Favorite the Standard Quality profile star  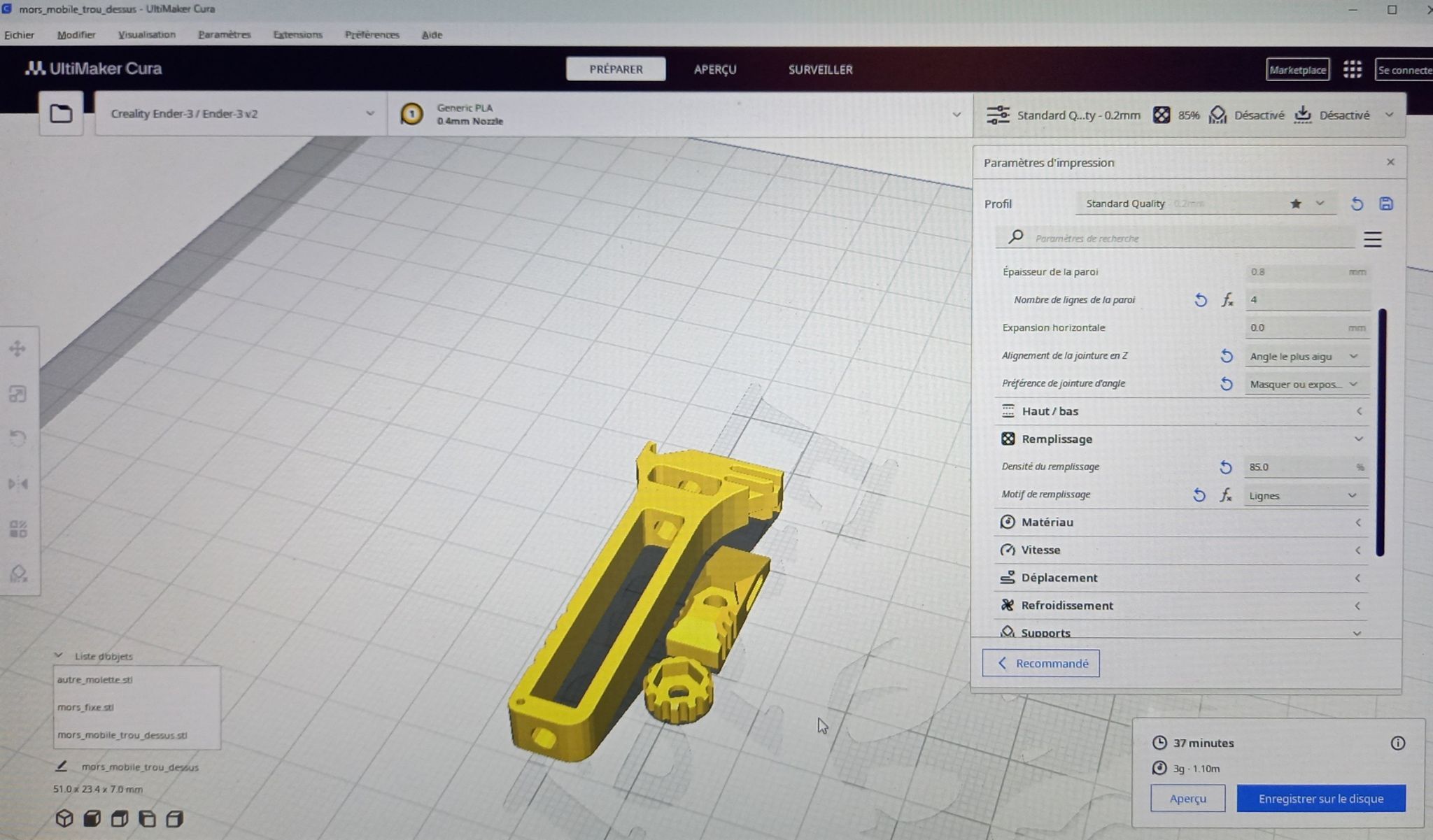tap(1296, 204)
